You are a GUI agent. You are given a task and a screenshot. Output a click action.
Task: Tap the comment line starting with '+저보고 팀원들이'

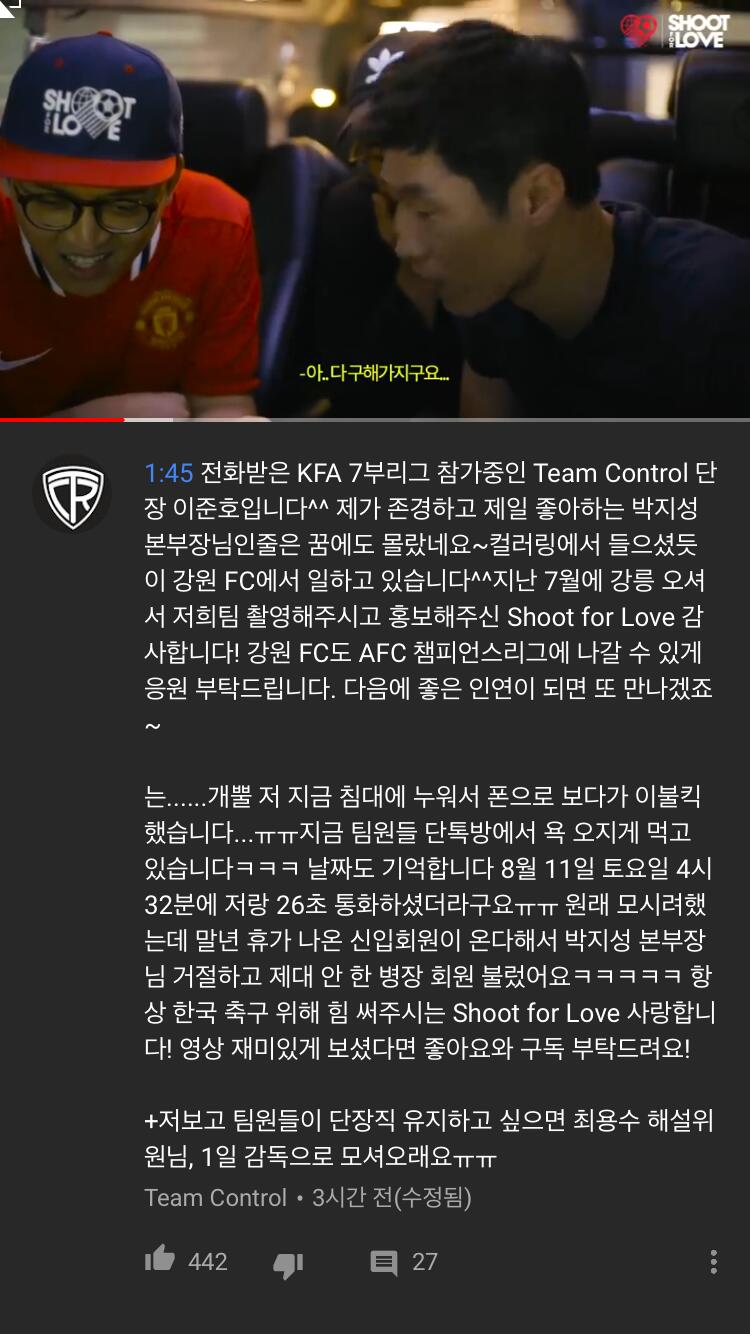[430, 1139]
